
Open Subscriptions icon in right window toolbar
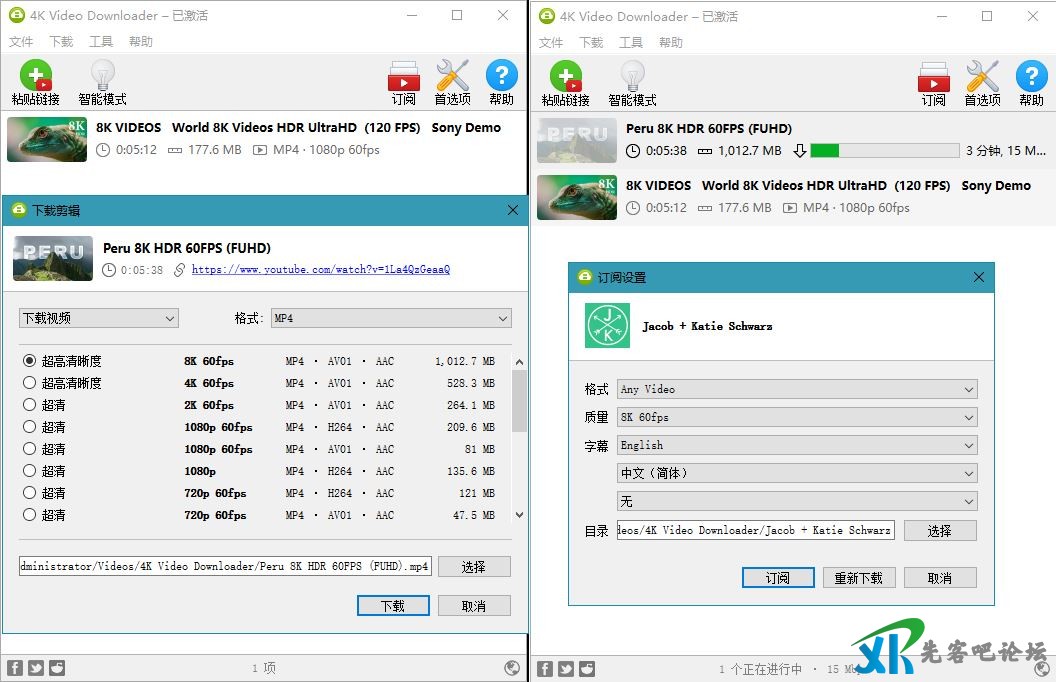[x=934, y=77]
